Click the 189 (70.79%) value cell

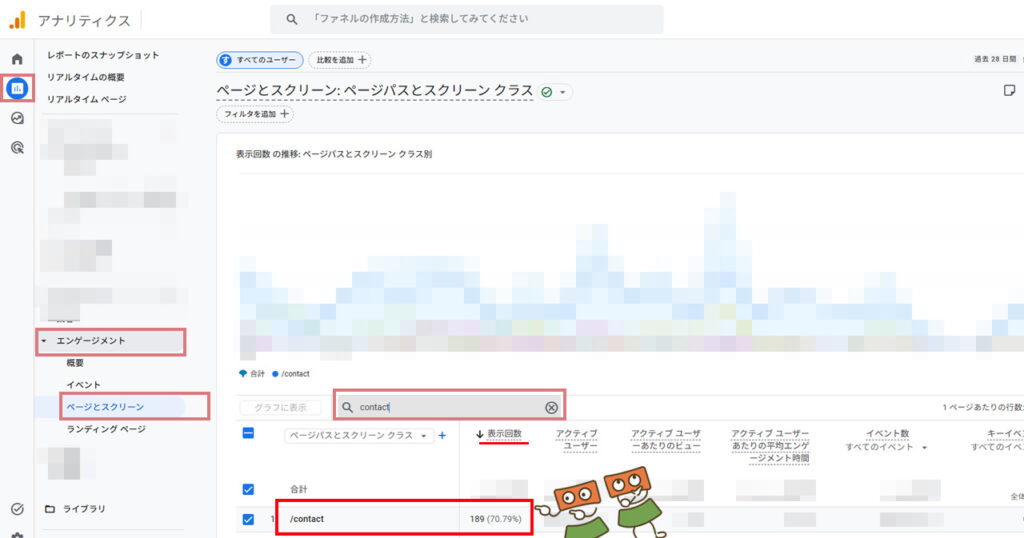[x=496, y=519]
